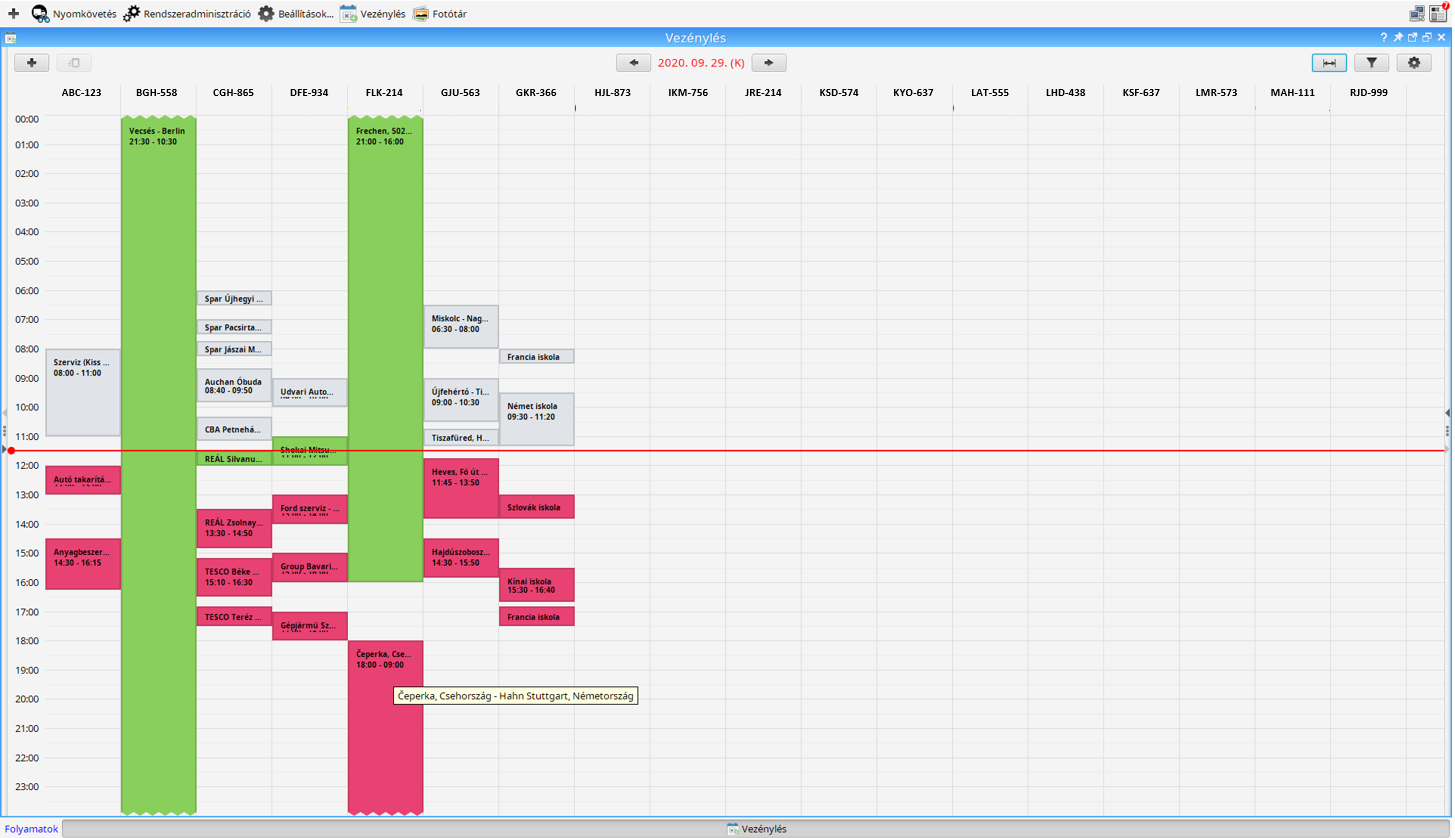
Task: Go to the next day with the right arrow
Action: (768, 63)
